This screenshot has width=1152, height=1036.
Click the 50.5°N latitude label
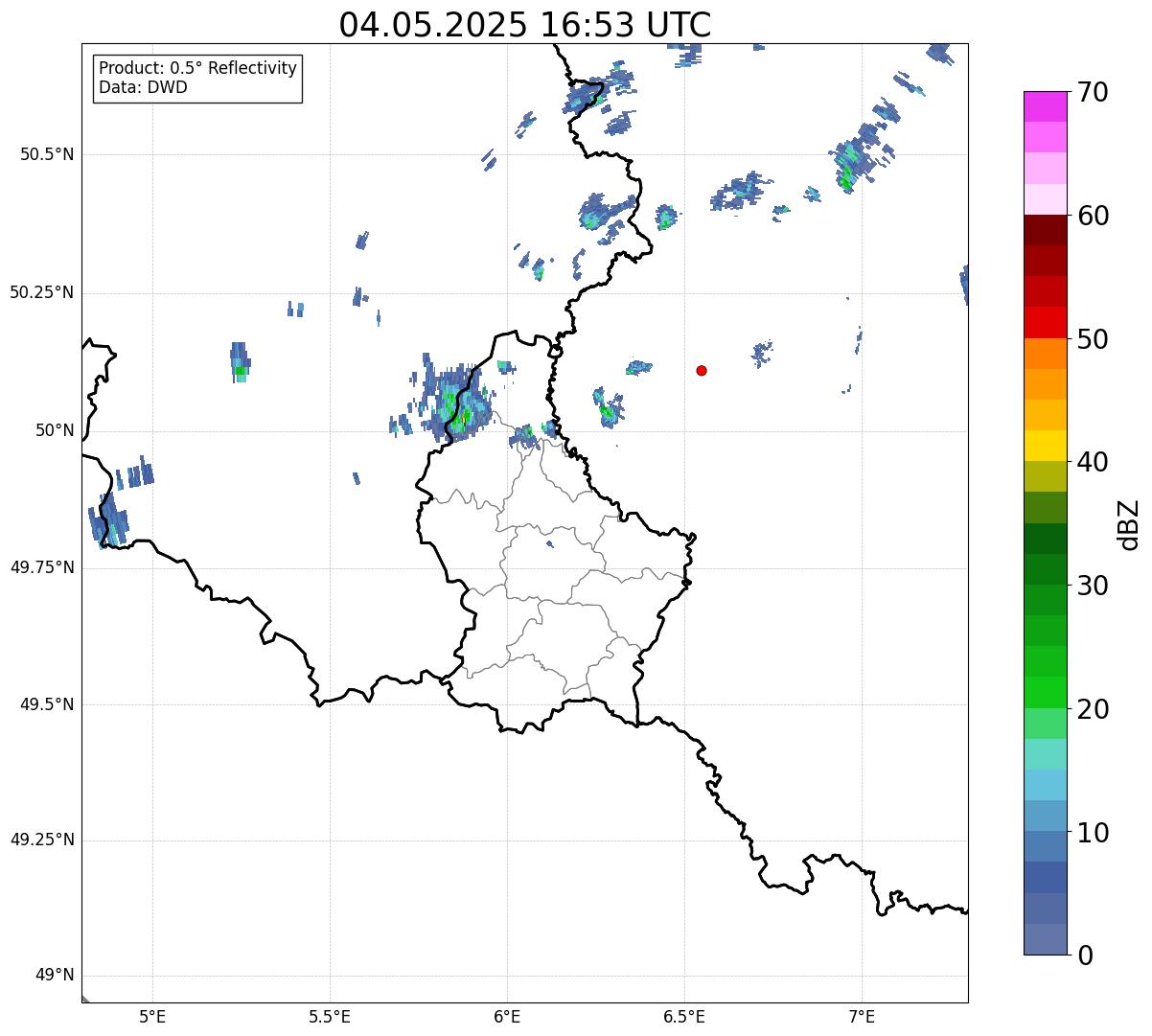tap(47, 154)
